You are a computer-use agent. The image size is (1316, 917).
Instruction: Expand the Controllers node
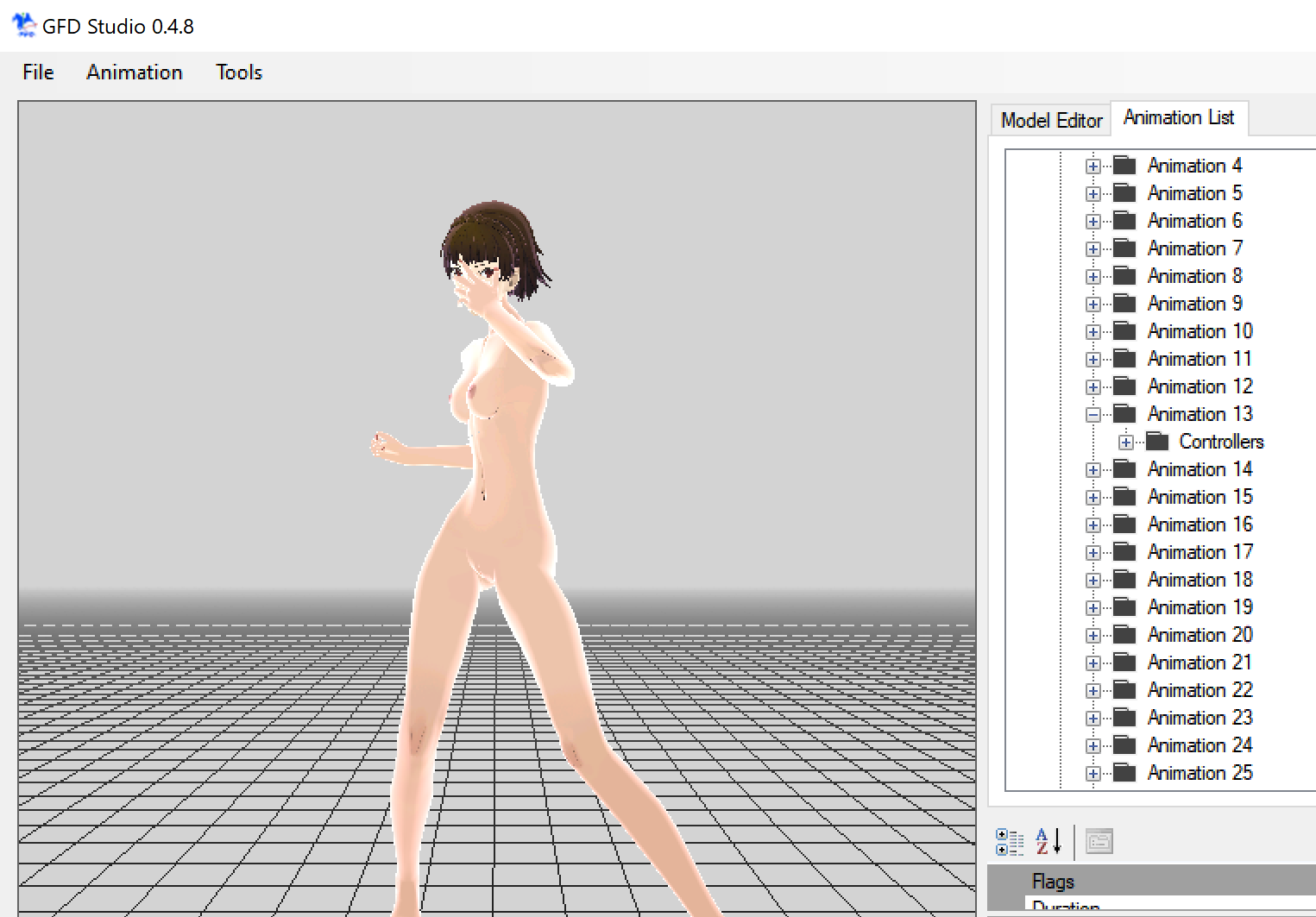1126,443
